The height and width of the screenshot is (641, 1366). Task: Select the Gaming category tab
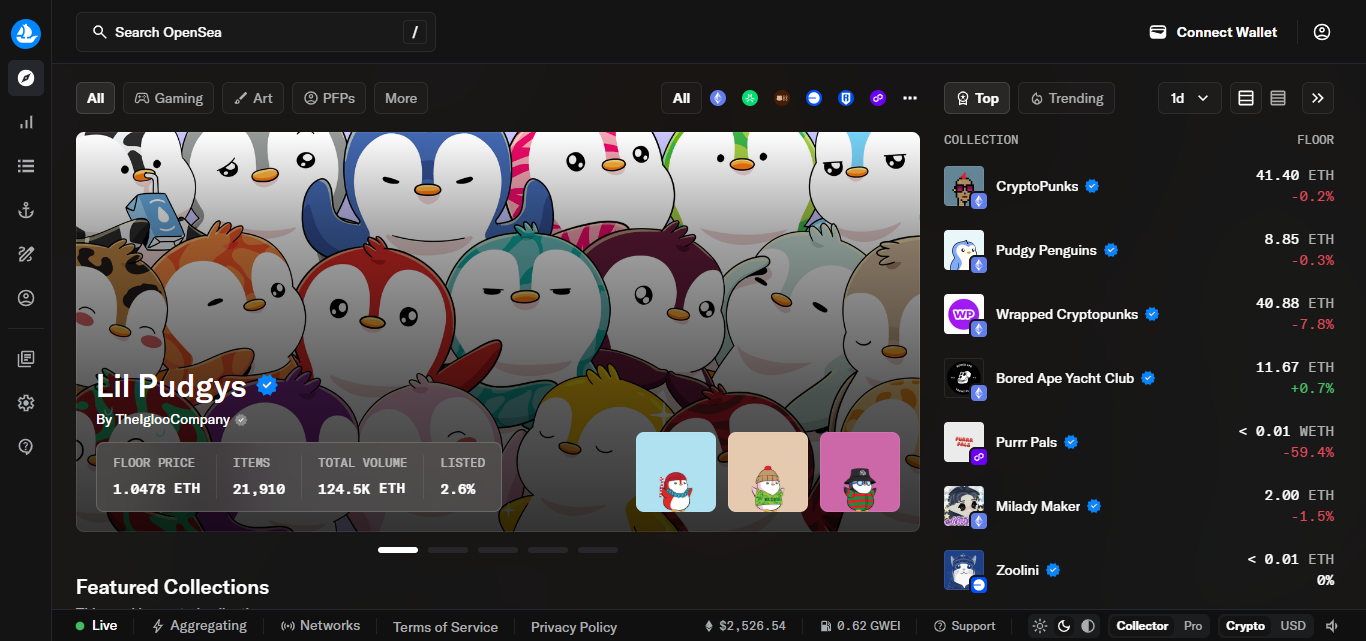[x=169, y=98]
